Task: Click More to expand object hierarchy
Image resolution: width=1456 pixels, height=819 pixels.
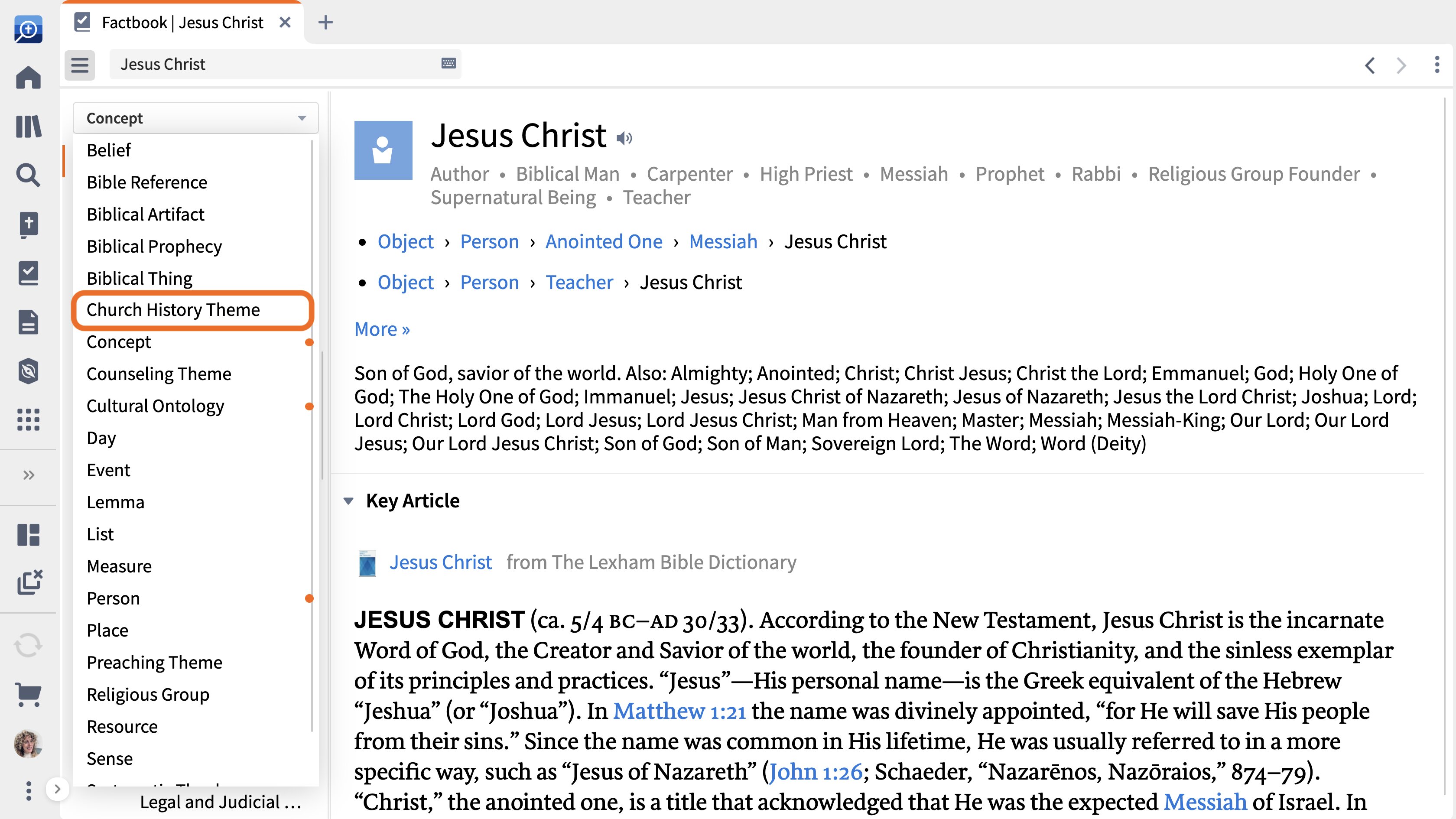Action: pyautogui.click(x=383, y=328)
